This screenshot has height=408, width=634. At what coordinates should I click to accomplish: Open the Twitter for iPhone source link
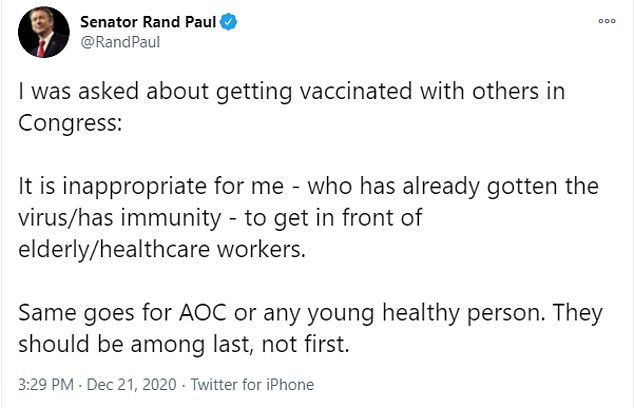point(252,384)
